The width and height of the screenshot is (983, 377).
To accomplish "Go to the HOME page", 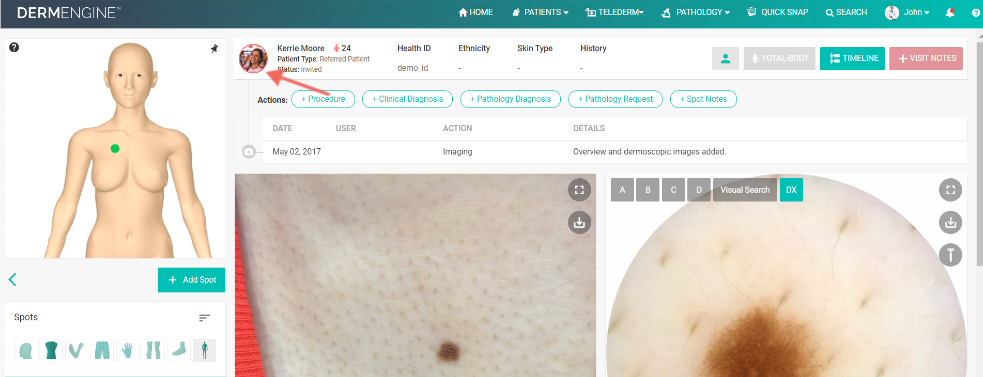I will [476, 13].
